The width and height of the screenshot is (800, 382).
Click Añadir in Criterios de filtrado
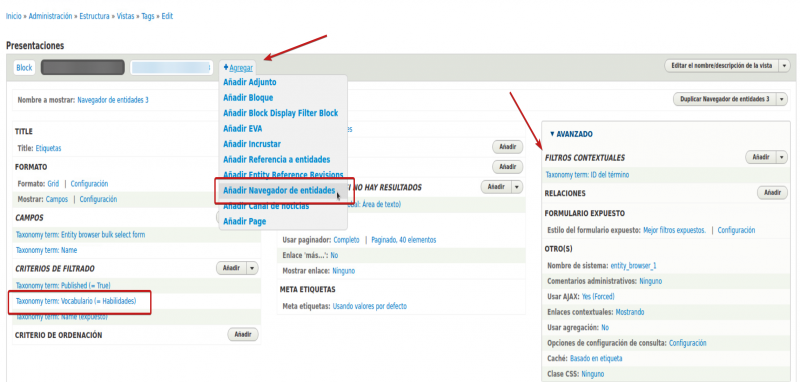point(232,267)
